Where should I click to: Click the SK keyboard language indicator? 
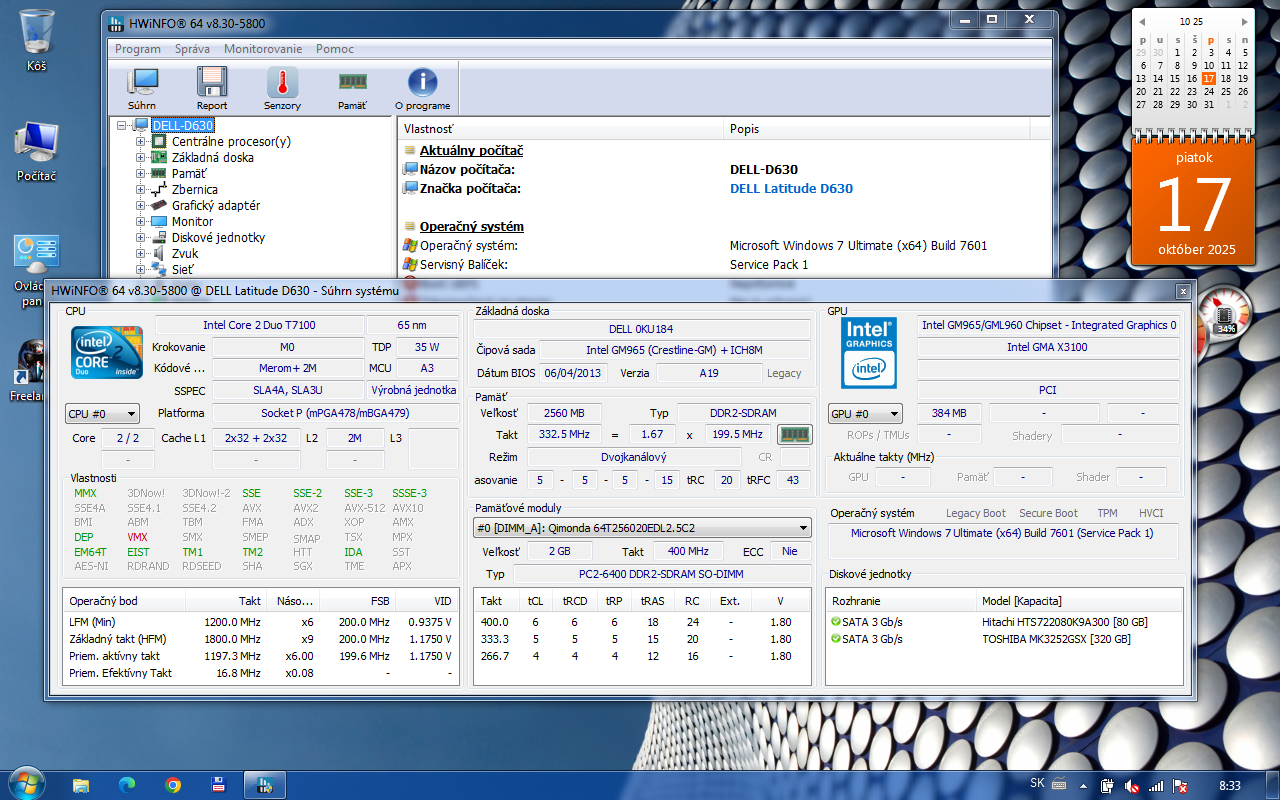[x=1037, y=782]
